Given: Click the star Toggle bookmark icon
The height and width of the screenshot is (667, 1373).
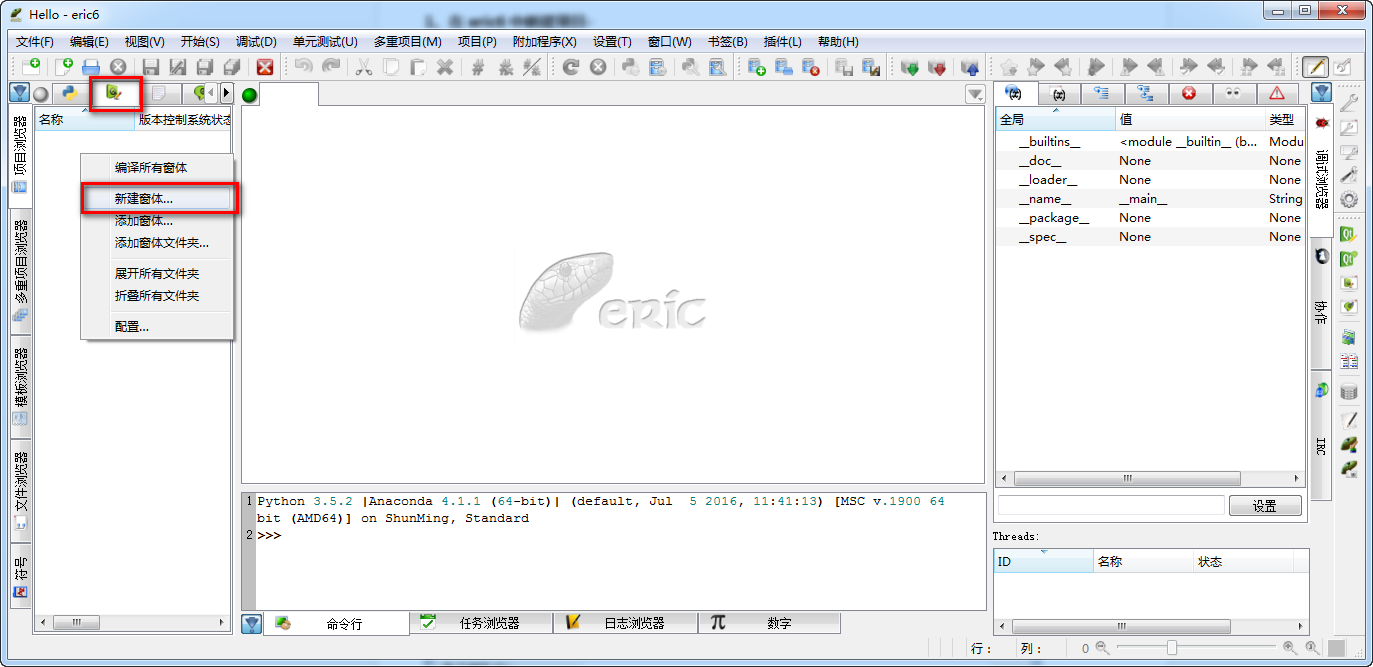Looking at the screenshot, I should click(1009, 67).
